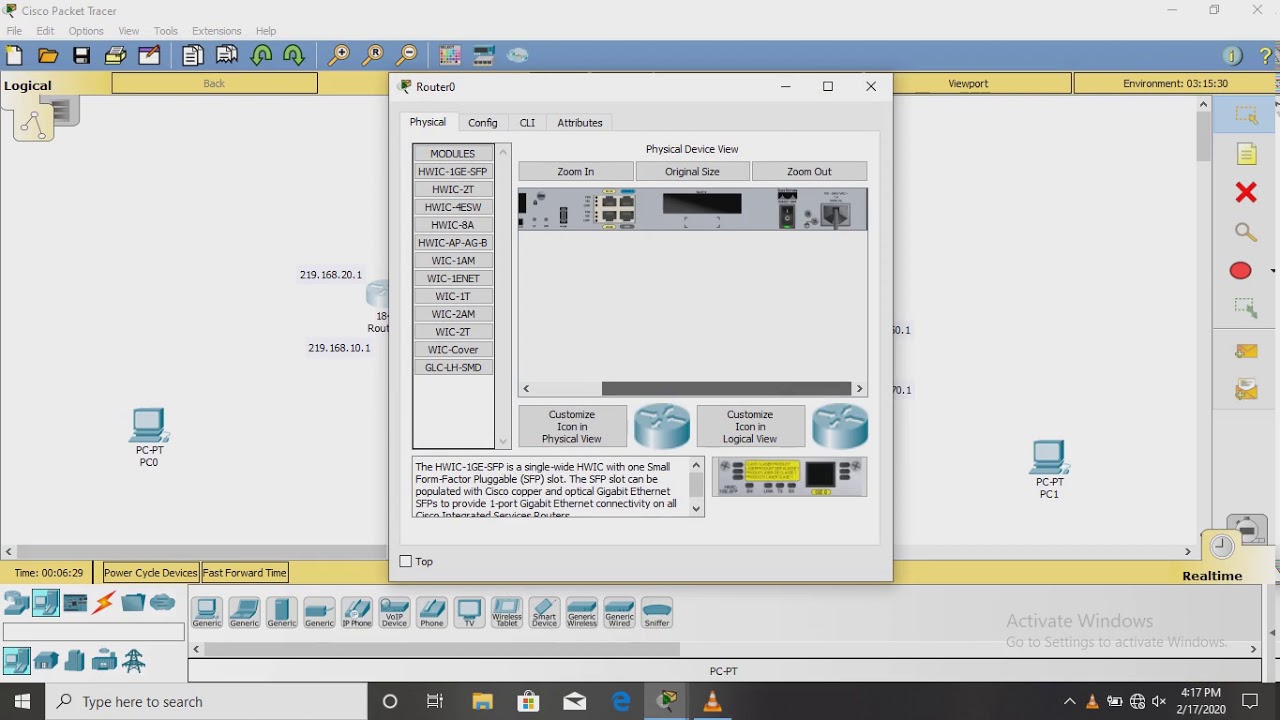Add simple PDU closed envelope

pyautogui.click(x=1246, y=351)
